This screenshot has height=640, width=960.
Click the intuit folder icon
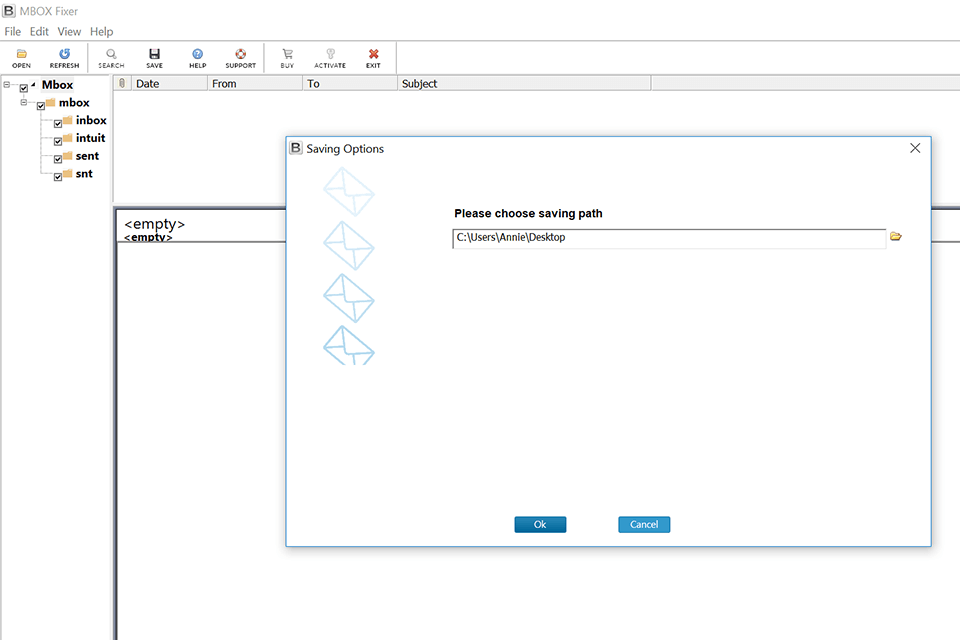point(68,138)
